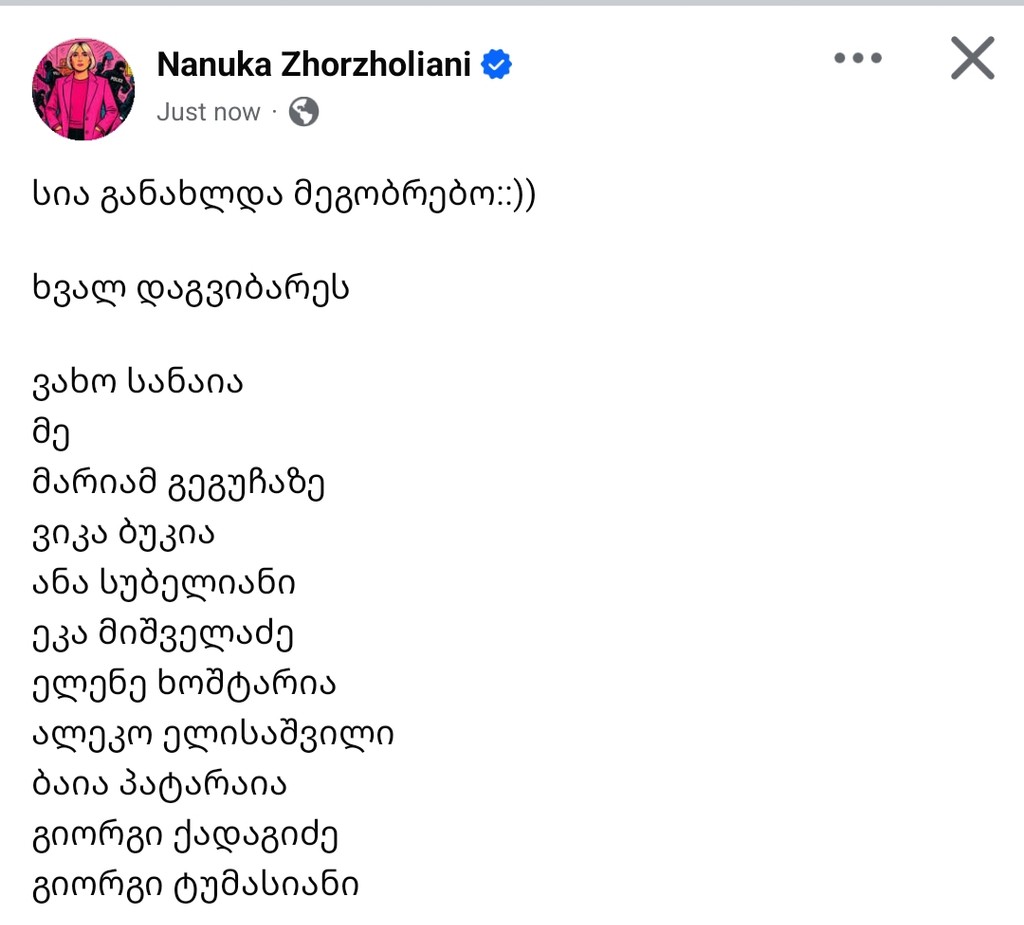This screenshot has width=1024, height=925.
Task: Close the post with the X icon
Action: [x=972, y=58]
